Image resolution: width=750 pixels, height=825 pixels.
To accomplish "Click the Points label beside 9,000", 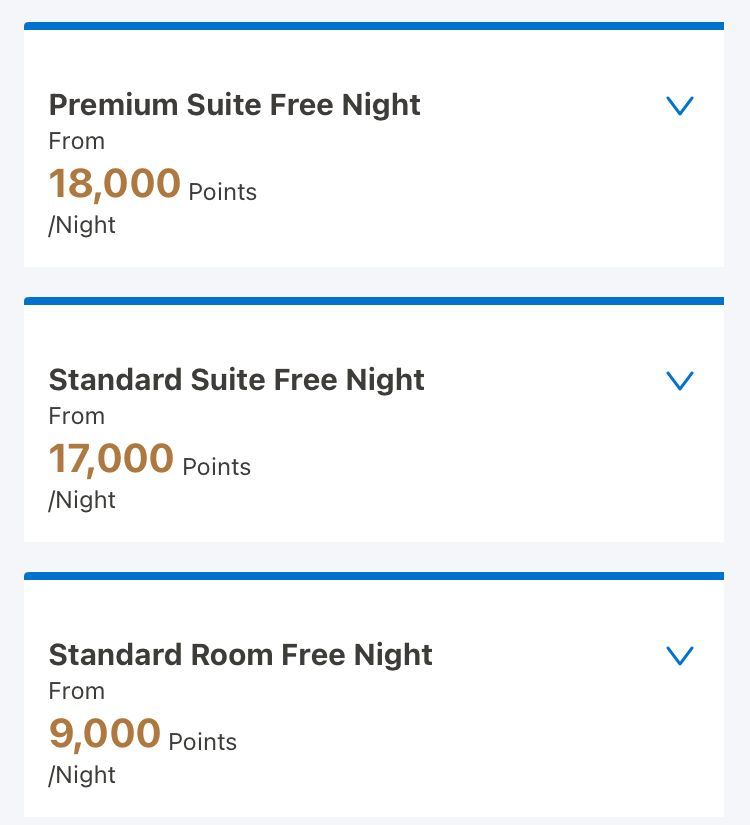I will [x=203, y=742].
